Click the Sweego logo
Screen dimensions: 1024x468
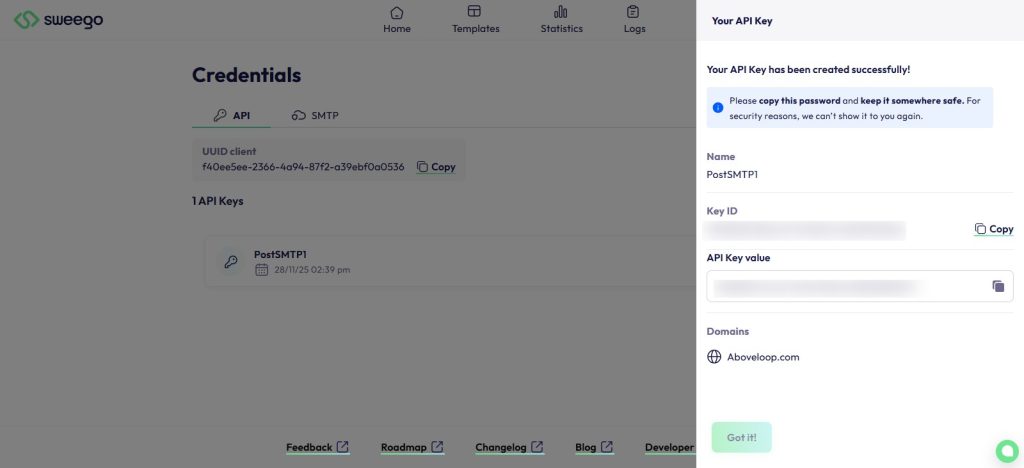point(59,20)
